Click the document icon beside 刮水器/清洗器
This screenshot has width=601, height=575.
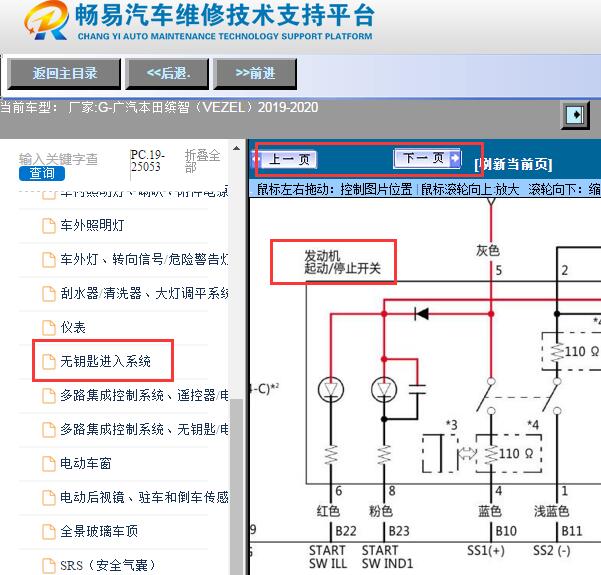[x=49, y=294]
